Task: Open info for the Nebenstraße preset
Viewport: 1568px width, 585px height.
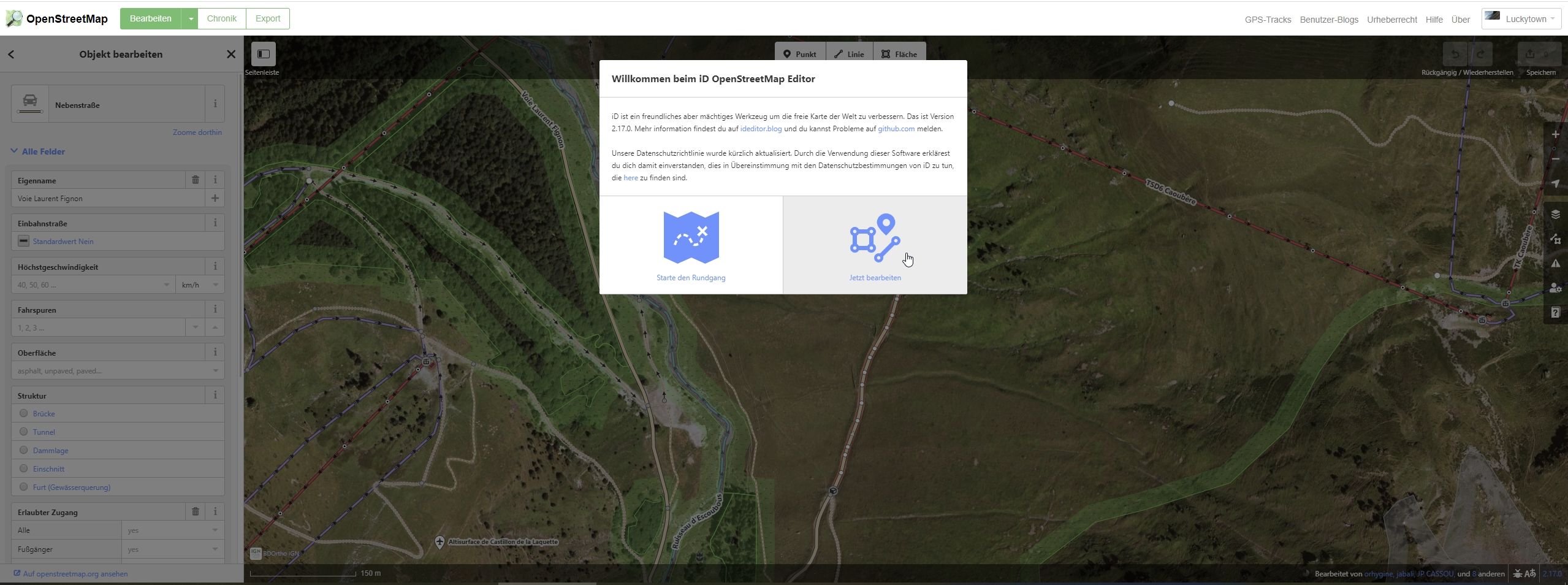Action: pos(215,104)
